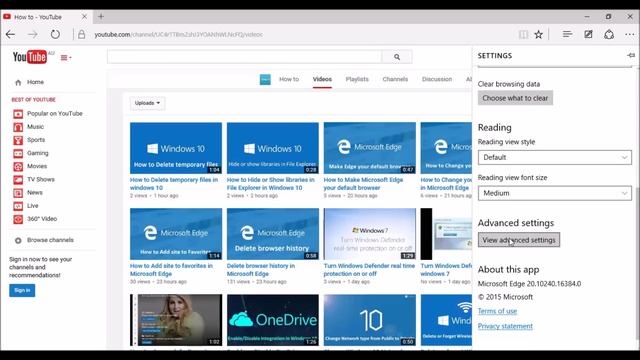
Task: Switch to the Playlists channel tab
Action: 357,79
